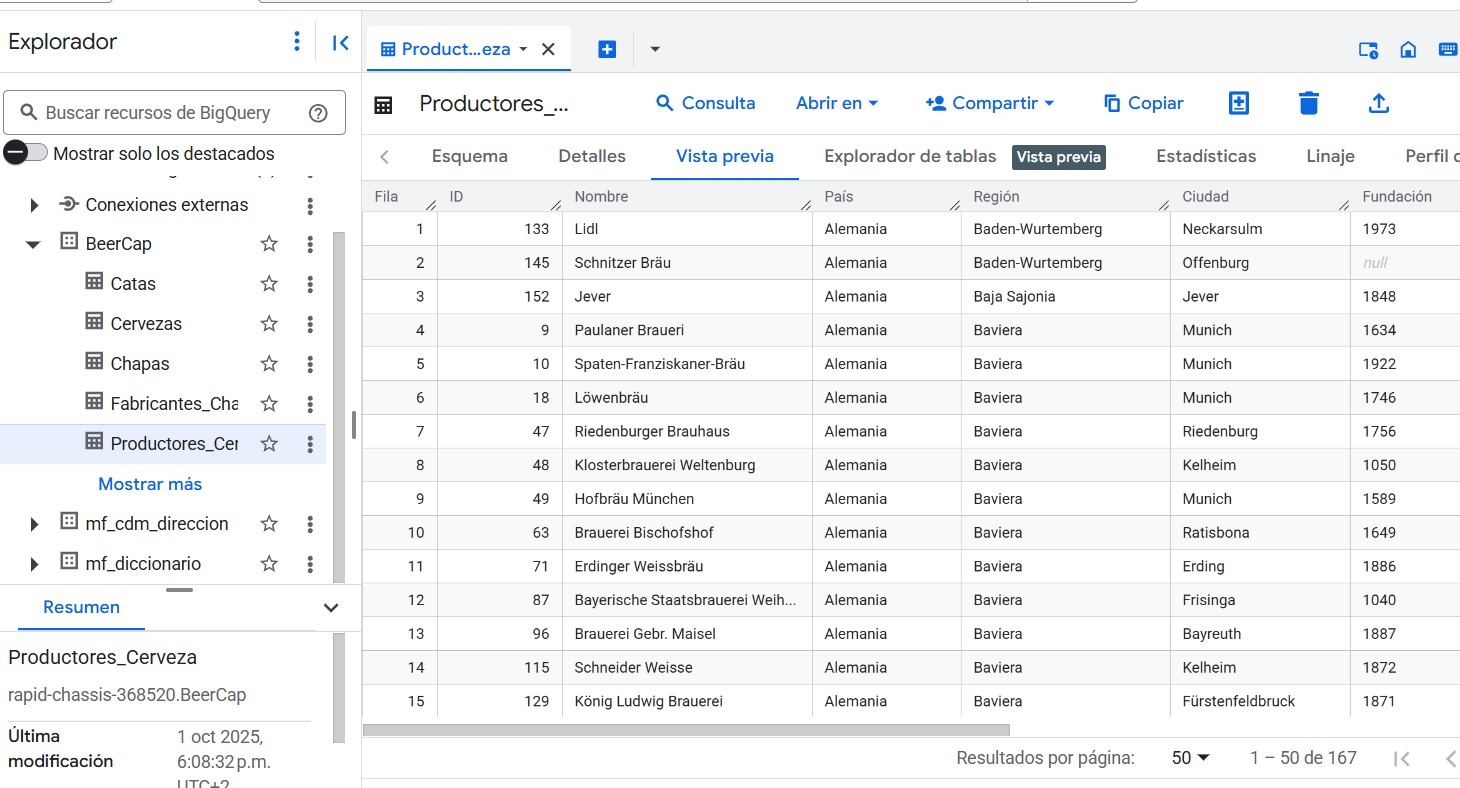The width and height of the screenshot is (1460, 788).
Task: Open actions menu for mf_diccionario
Action: coord(310,564)
